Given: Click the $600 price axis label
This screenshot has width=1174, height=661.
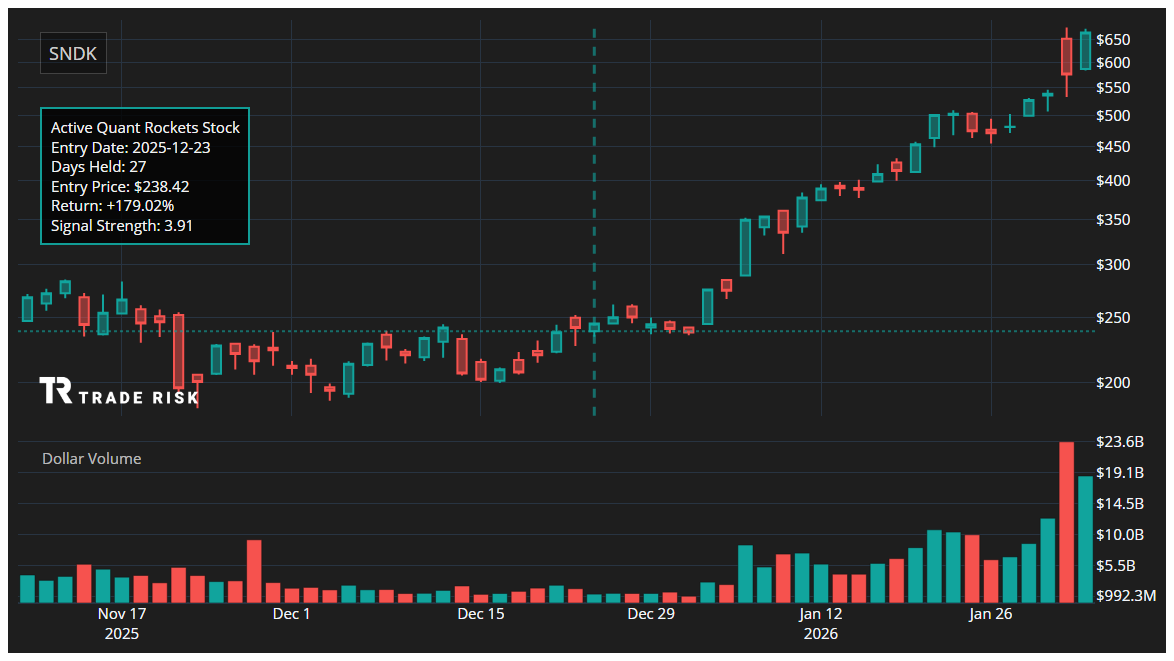Looking at the screenshot, I should (1113, 63).
